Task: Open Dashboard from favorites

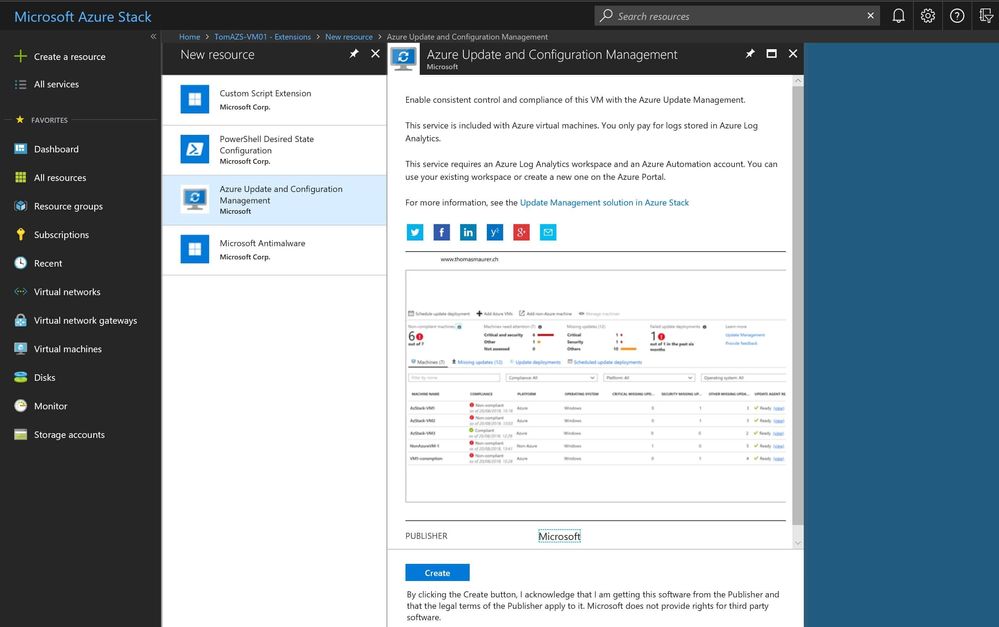Action: click(x=56, y=149)
